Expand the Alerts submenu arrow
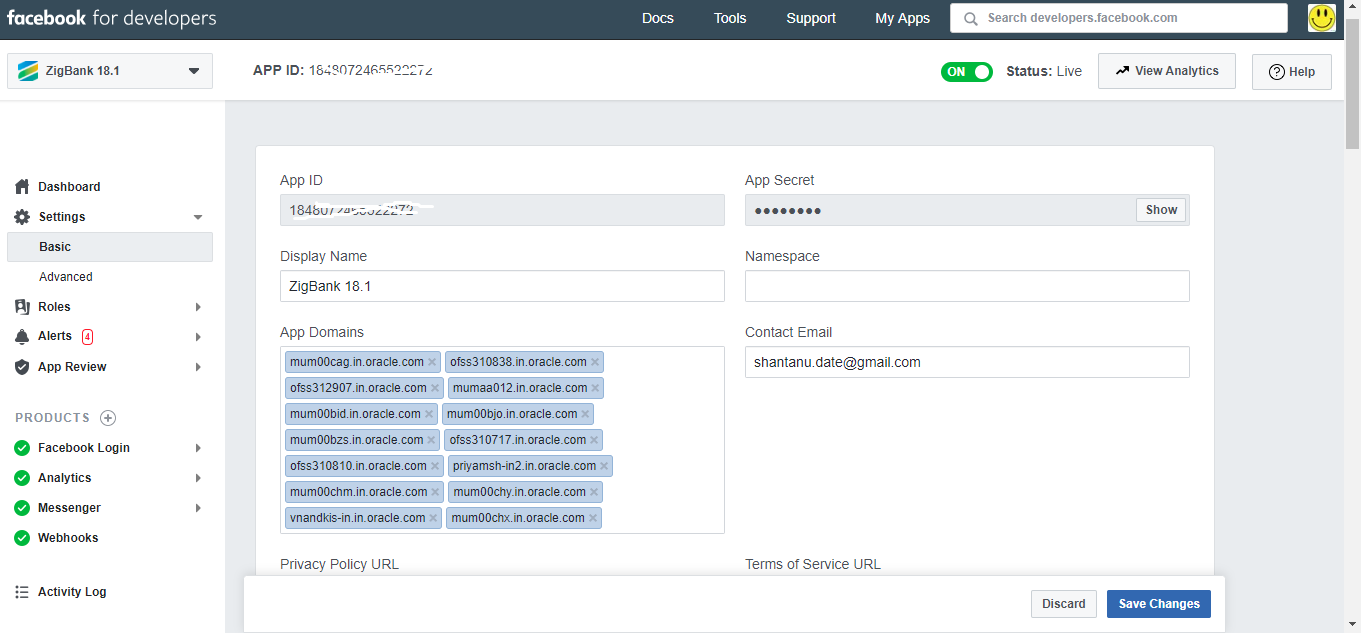The height and width of the screenshot is (633, 1361). pyautogui.click(x=198, y=337)
